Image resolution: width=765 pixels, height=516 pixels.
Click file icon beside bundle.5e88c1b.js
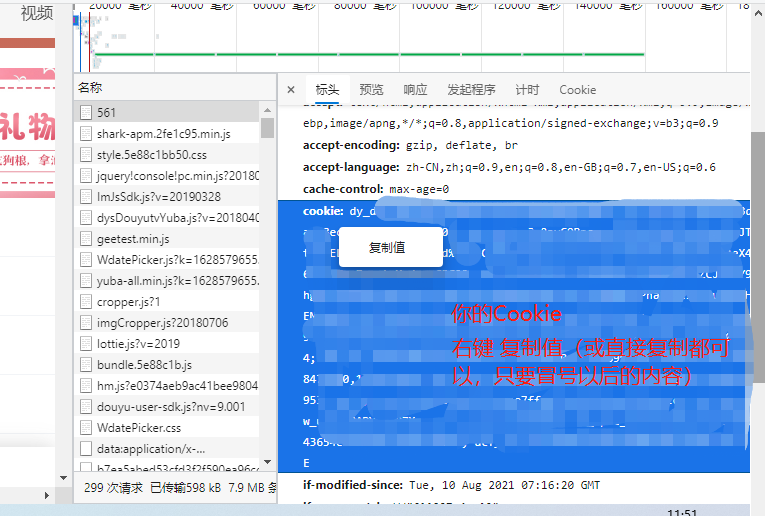pyautogui.click(x=86, y=365)
